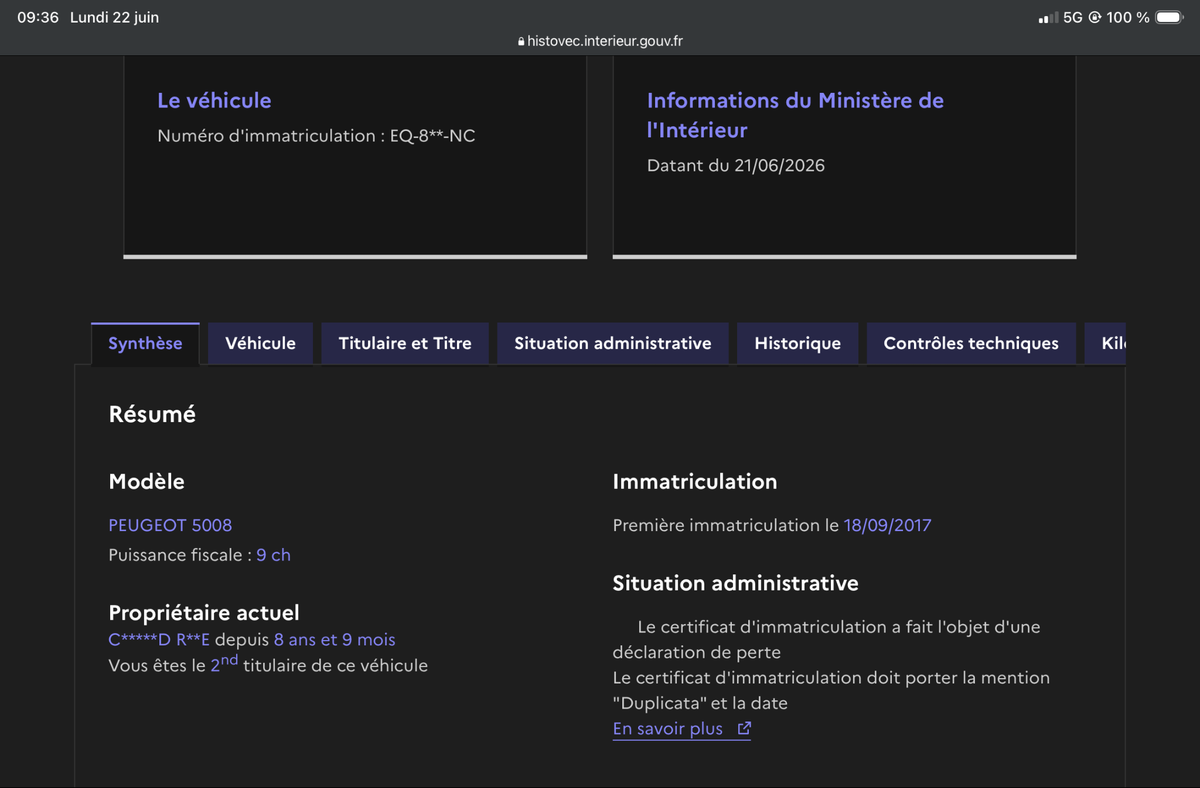Click the 18/09/2017 first registration date
Screen dimensions: 1200x788
click(887, 525)
